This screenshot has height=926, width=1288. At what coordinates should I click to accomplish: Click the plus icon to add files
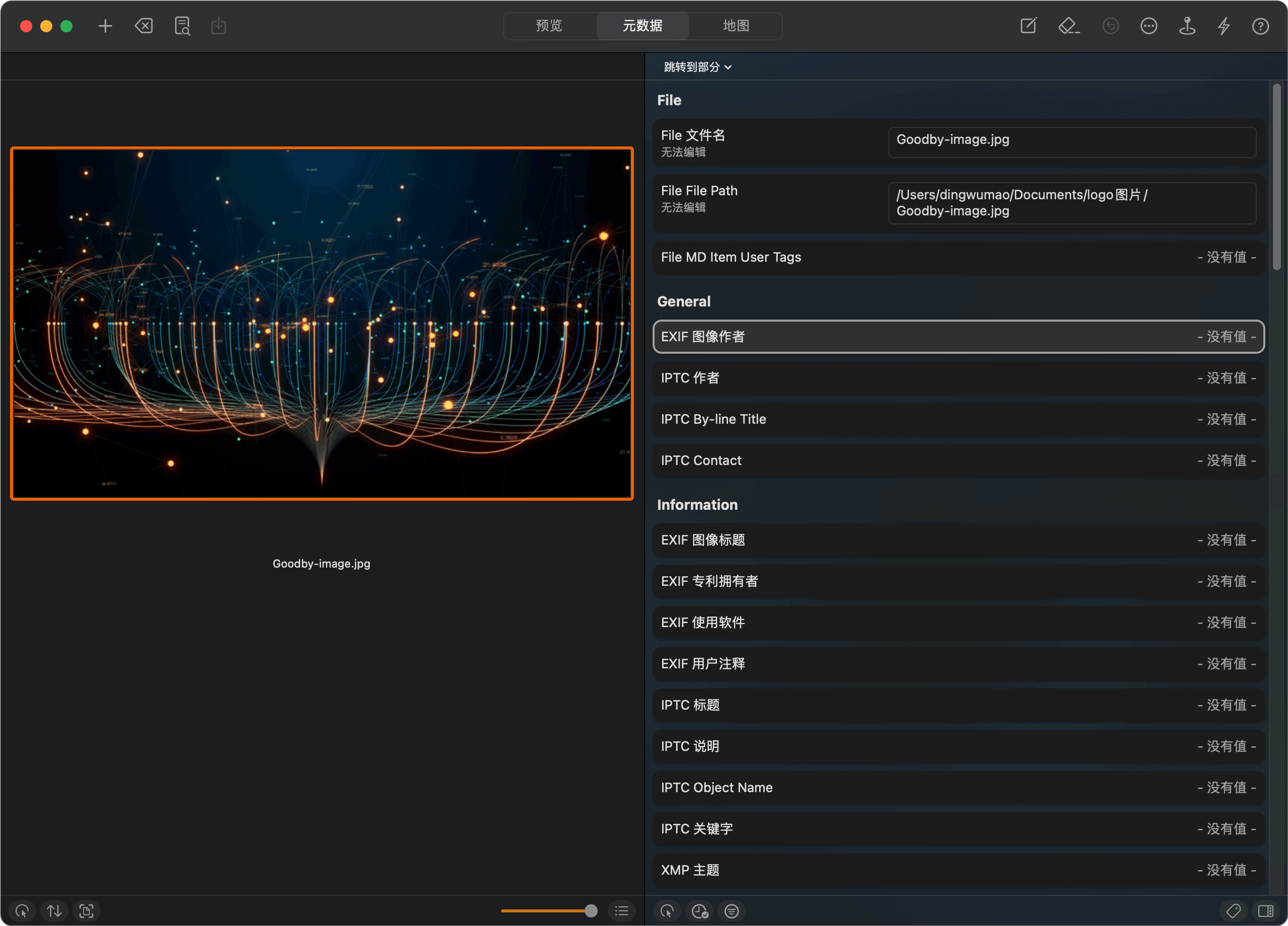click(x=105, y=26)
